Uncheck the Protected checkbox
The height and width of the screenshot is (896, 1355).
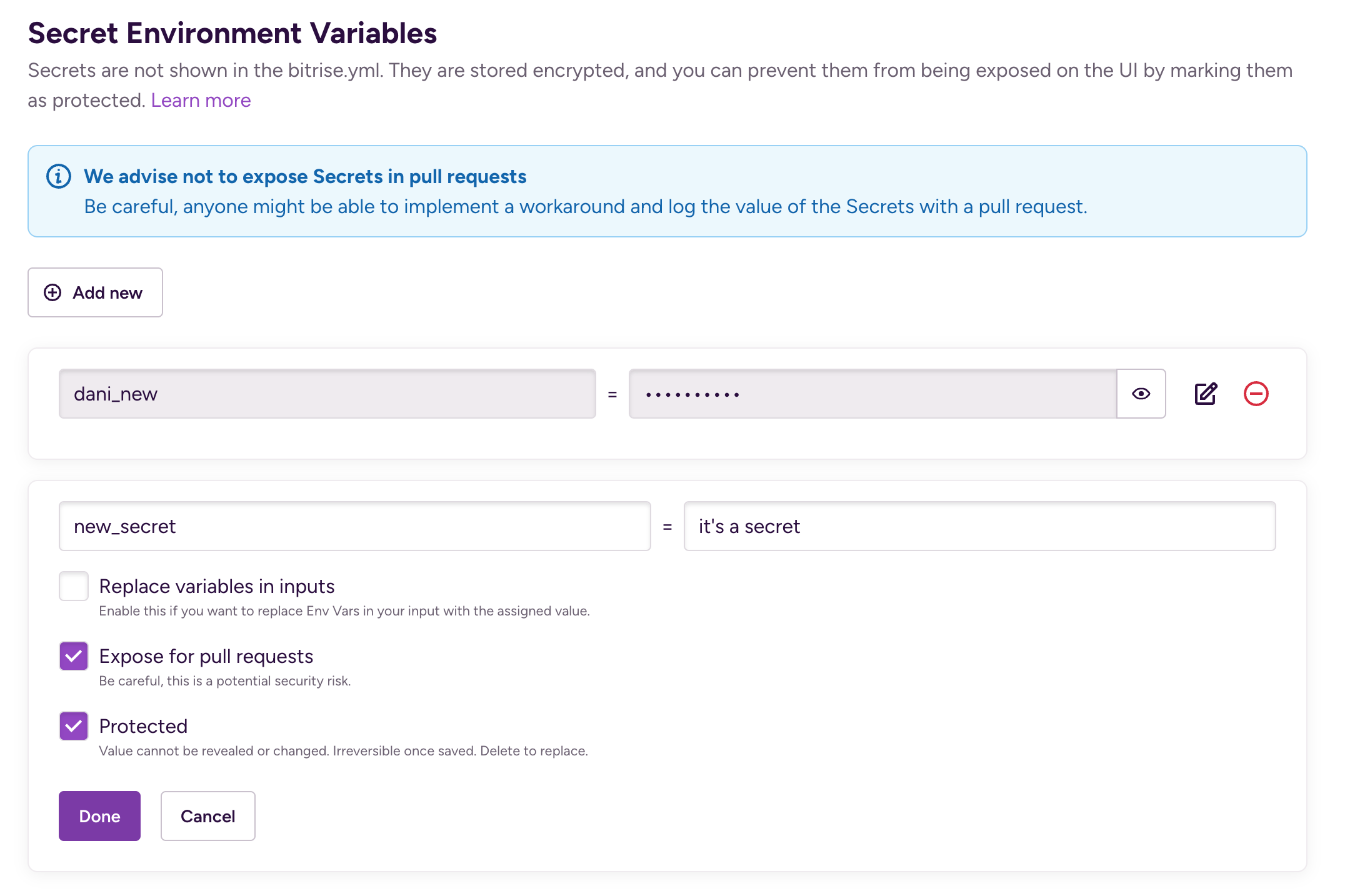click(74, 726)
